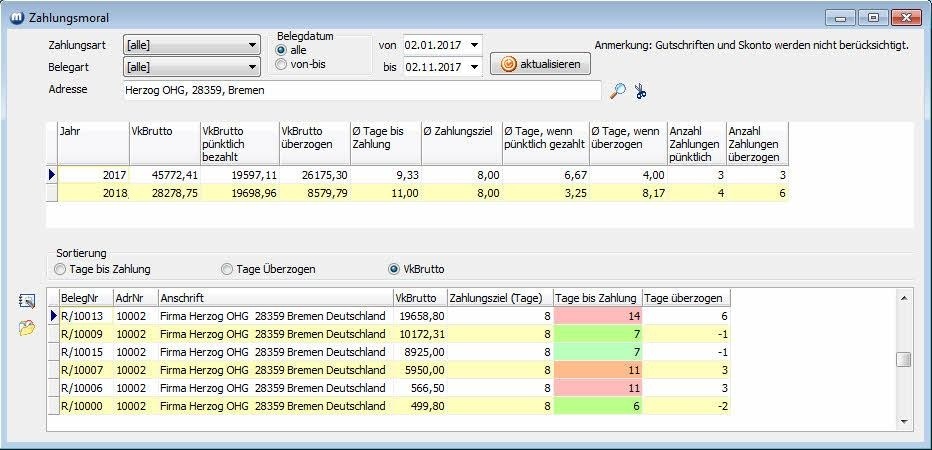Viewport: 932px width, 450px height.
Task: Click the Tage bis Zahlung column header
Action: 596,298
